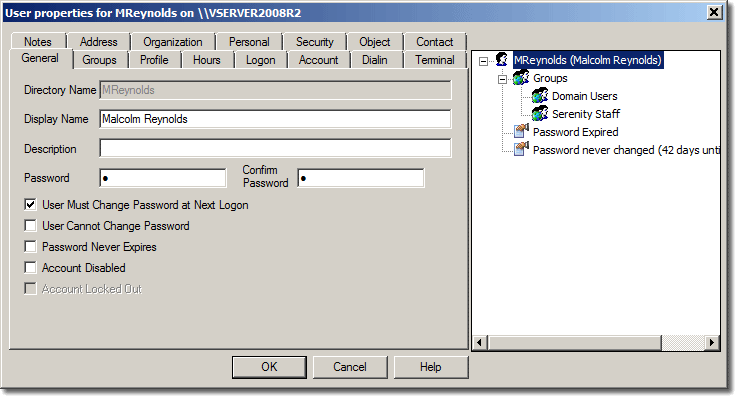
Task: Collapse the MReynolds root tree node
Action: pos(483,61)
